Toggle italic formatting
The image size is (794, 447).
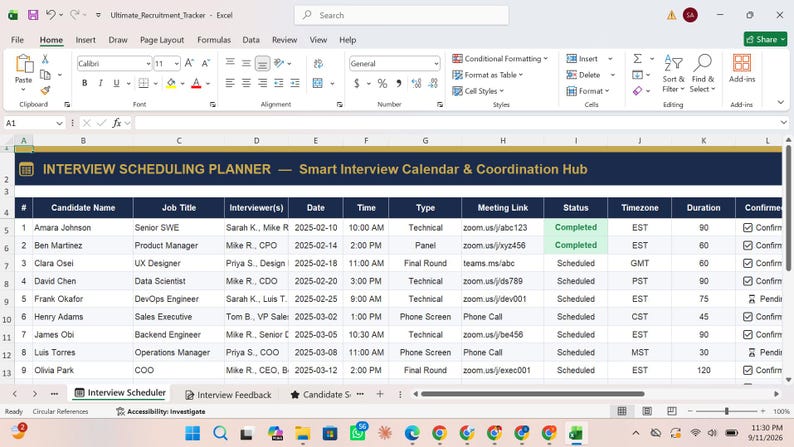(100, 83)
